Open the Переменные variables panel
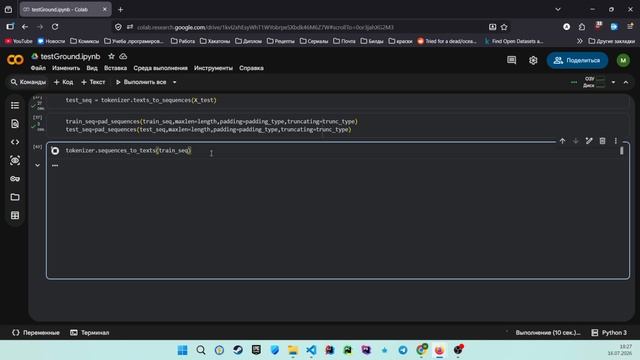The width and height of the screenshot is (640, 360). 36,333
